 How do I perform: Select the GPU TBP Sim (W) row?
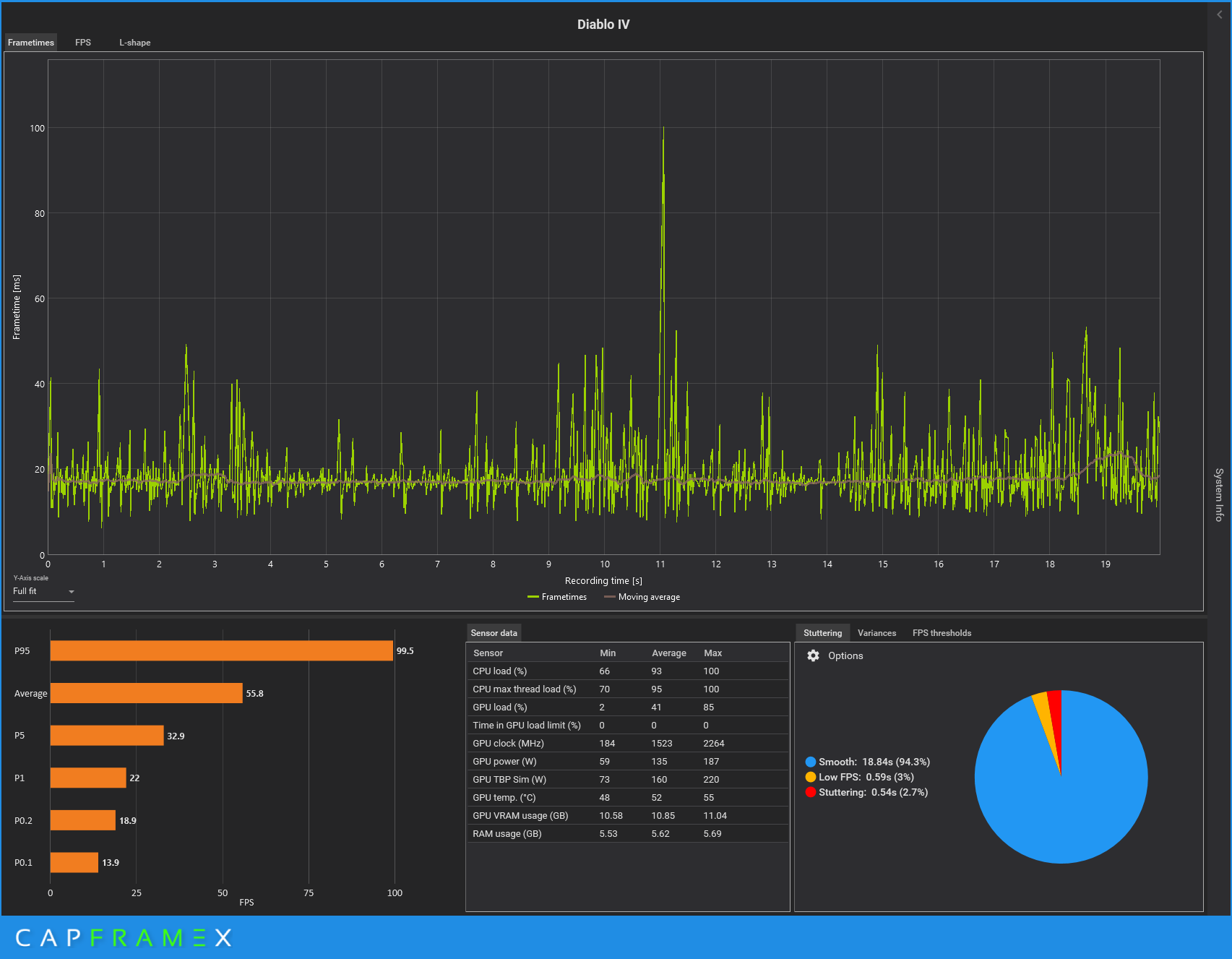tap(627, 779)
